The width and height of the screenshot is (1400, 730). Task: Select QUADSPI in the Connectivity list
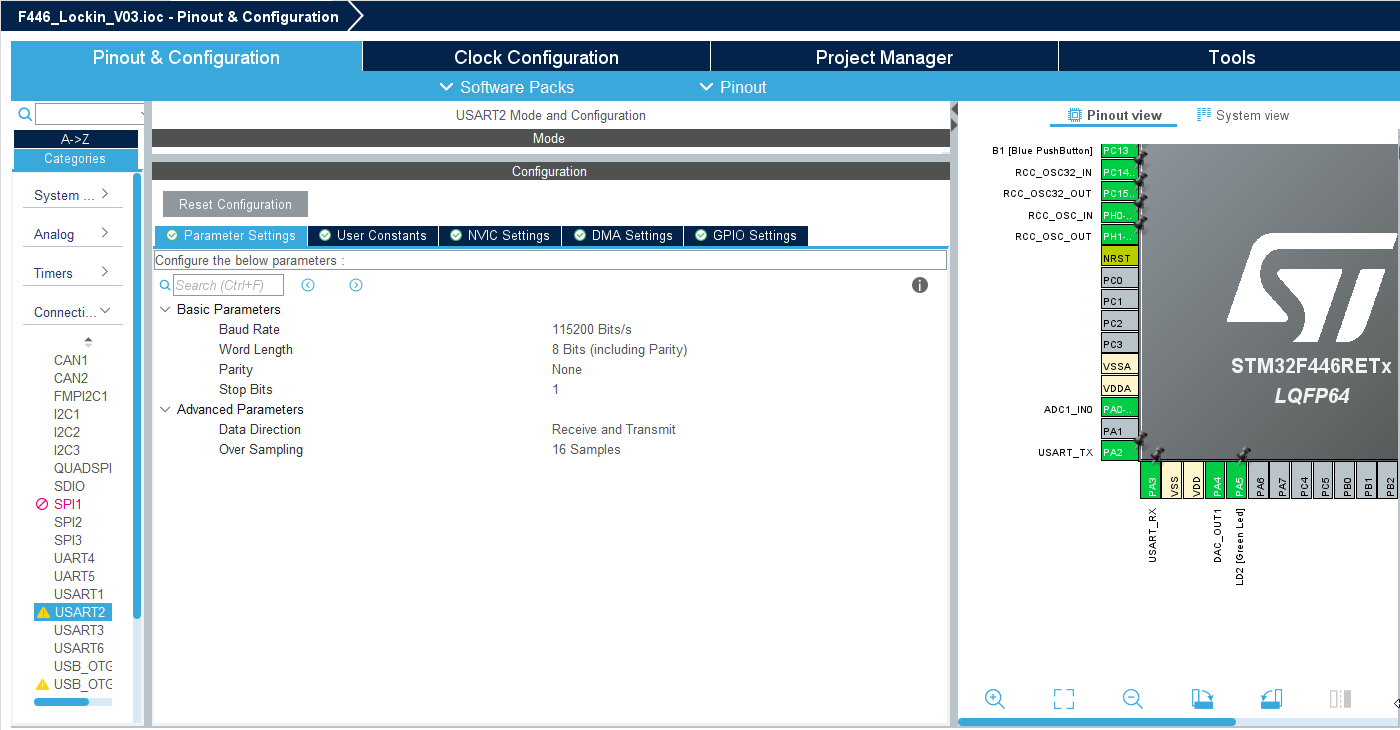[83, 468]
